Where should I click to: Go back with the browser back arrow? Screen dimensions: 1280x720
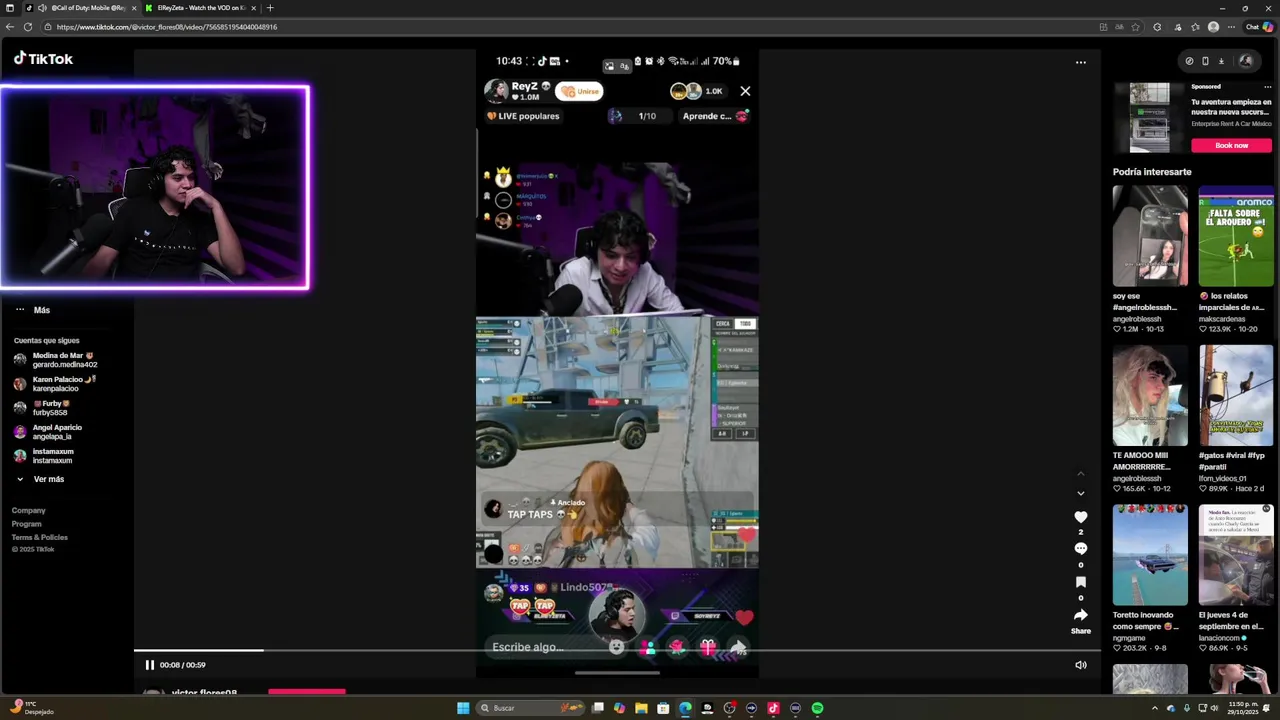pyautogui.click(x=10, y=27)
